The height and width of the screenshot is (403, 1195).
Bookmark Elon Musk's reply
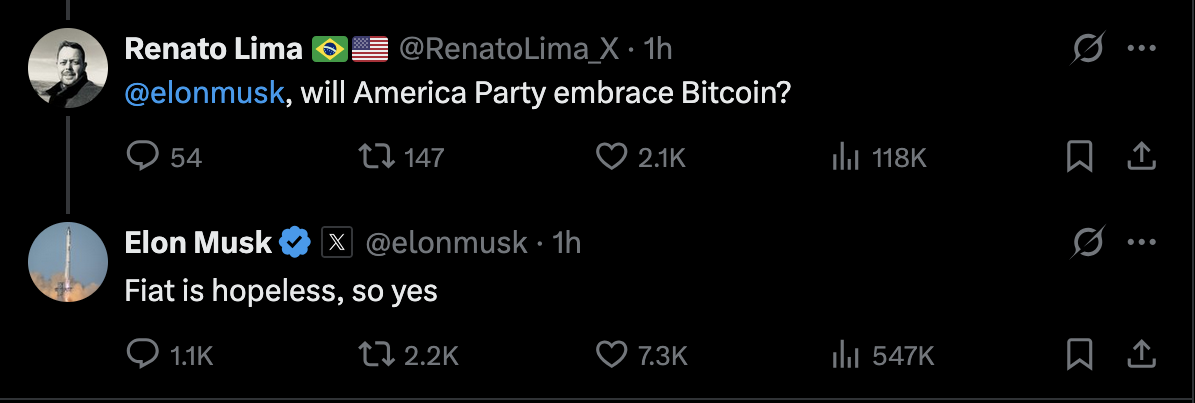tap(1078, 353)
